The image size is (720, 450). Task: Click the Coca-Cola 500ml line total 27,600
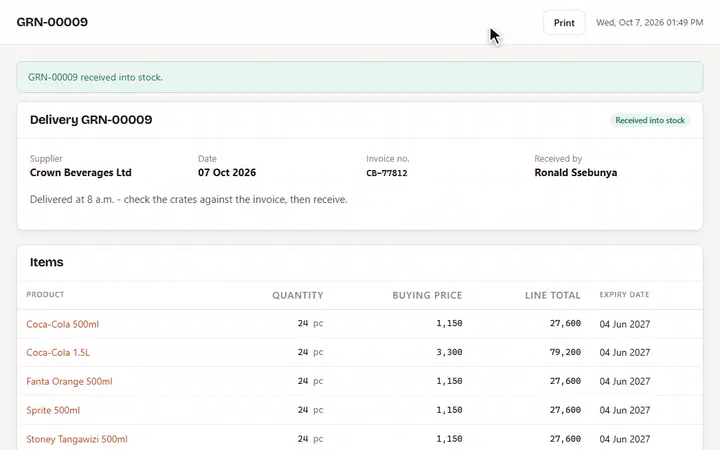[565, 323]
